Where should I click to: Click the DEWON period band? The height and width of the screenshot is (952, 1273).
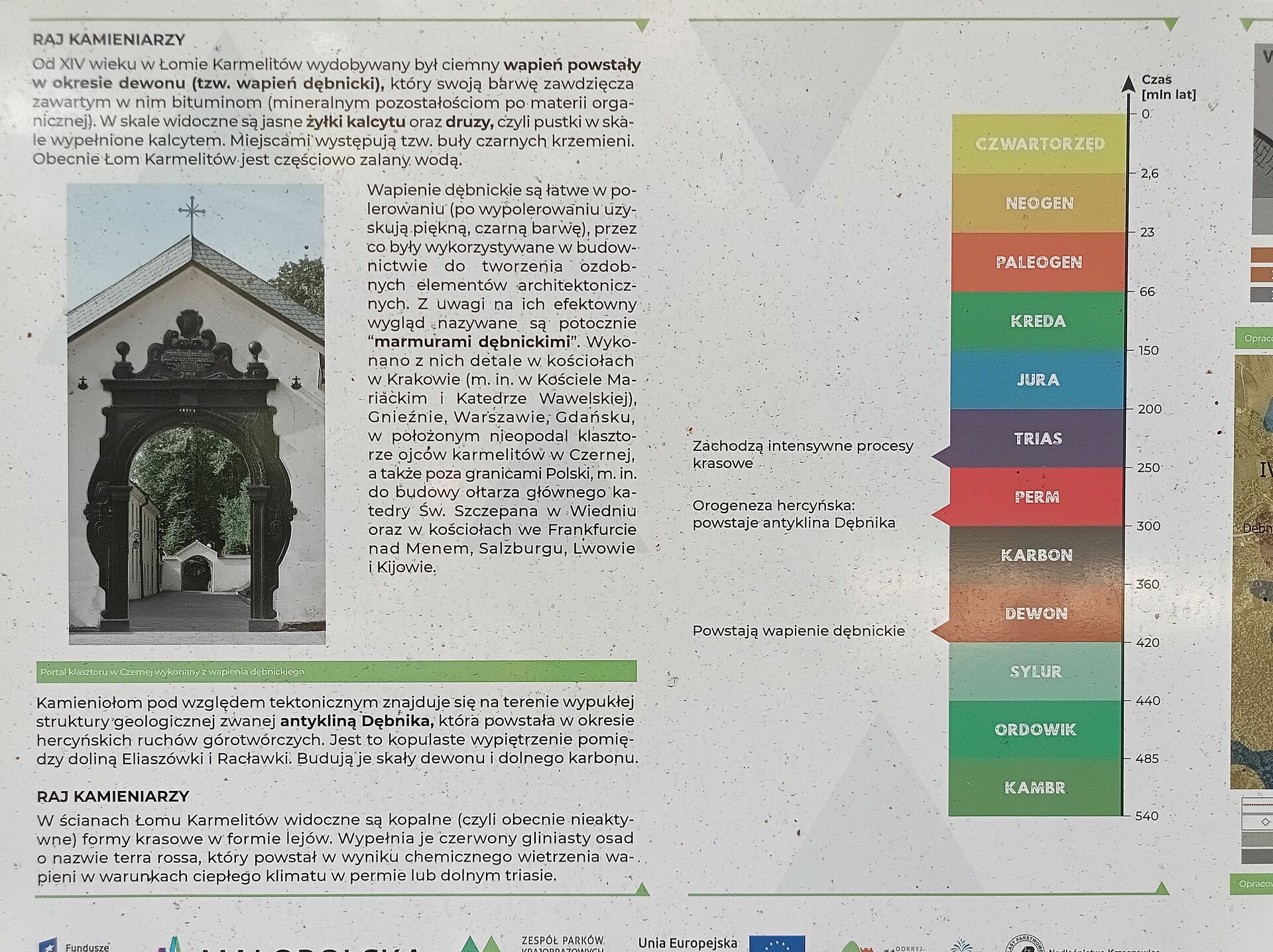click(x=1036, y=613)
